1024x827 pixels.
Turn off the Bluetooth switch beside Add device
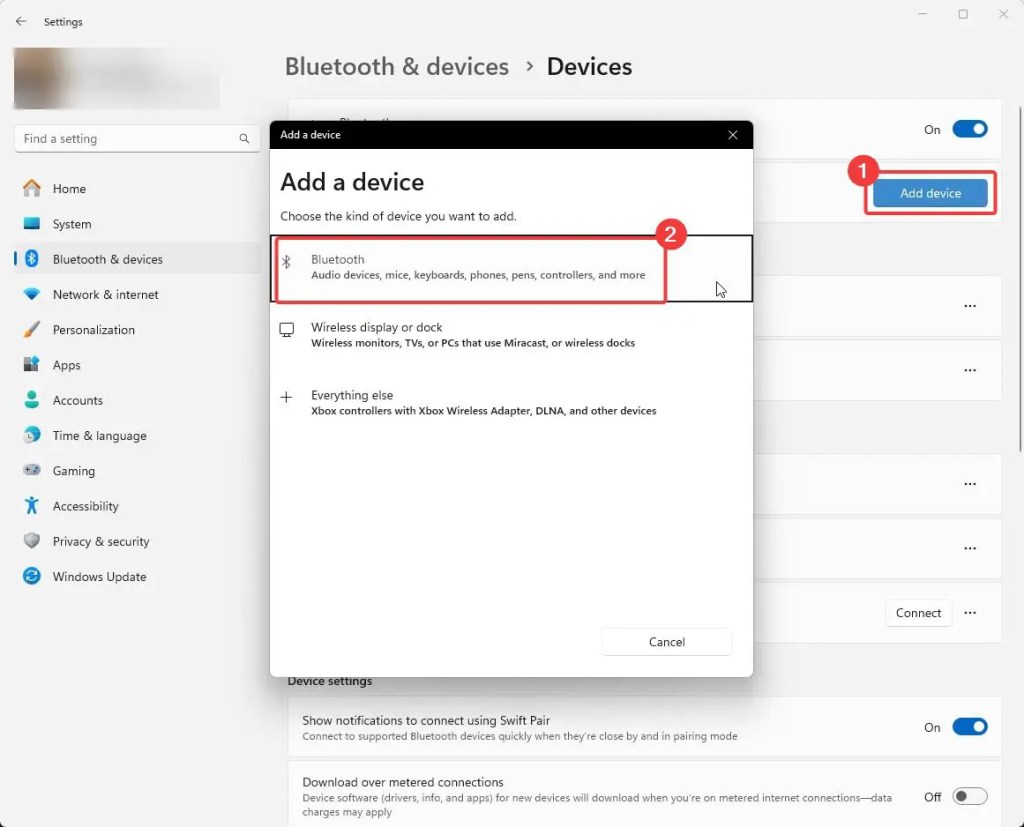(970, 129)
